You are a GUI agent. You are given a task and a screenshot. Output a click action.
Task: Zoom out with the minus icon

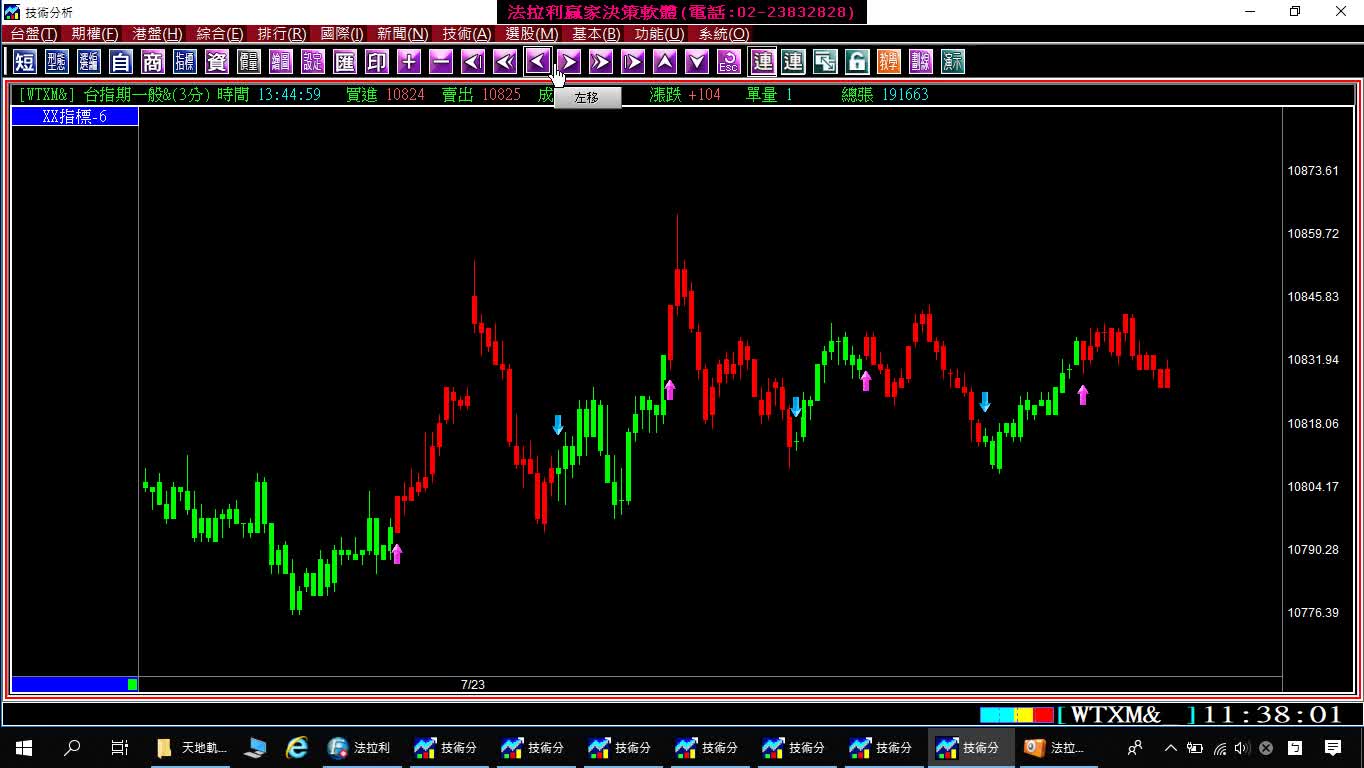pos(441,62)
